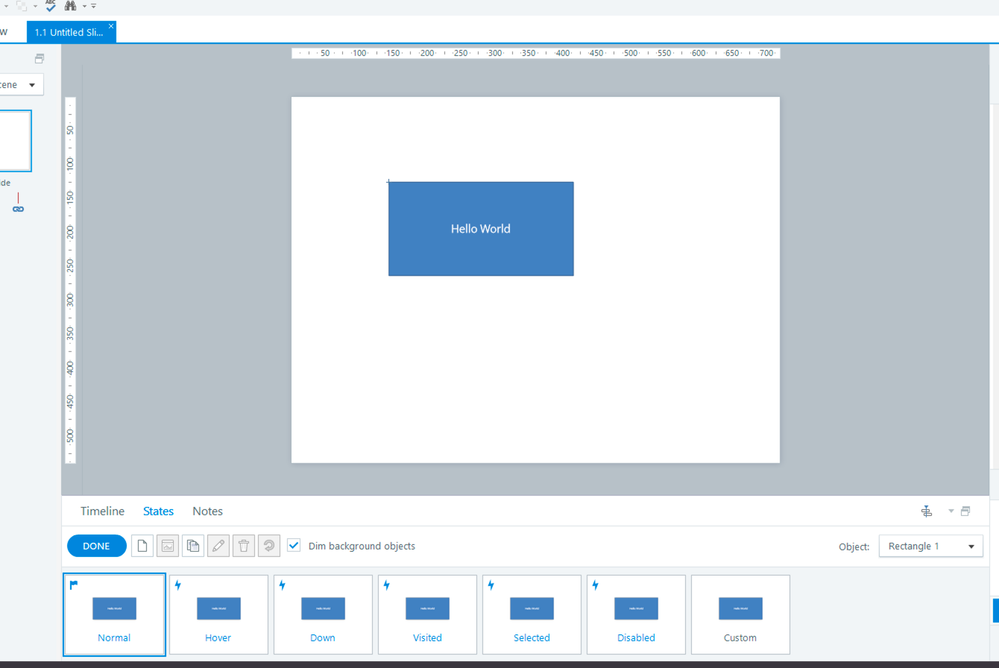Select the Hello World rectangle on the slide
Viewport: 999px width, 668px height.
[481, 229]
